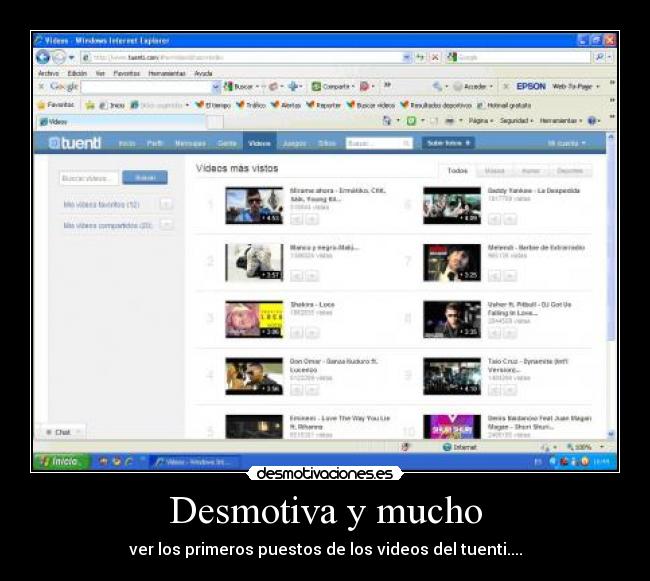Screen dimensions: 650x581
Task: Select the Todos filter tab
Action: point(457,171)
